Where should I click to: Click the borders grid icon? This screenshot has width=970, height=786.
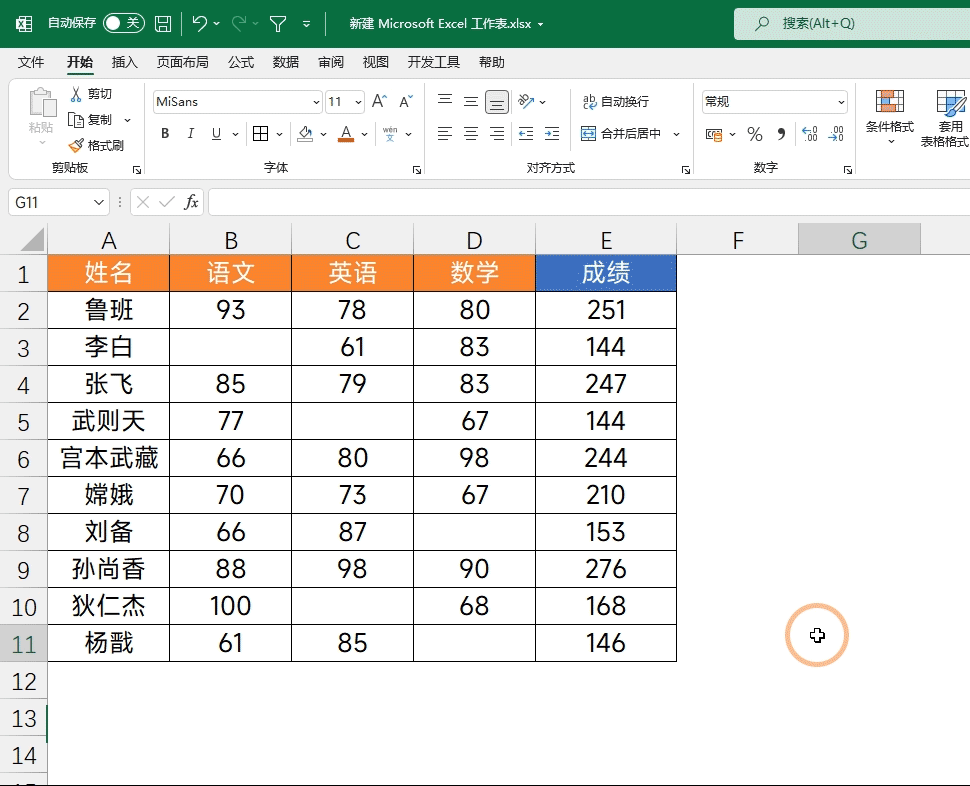[260, 134]
